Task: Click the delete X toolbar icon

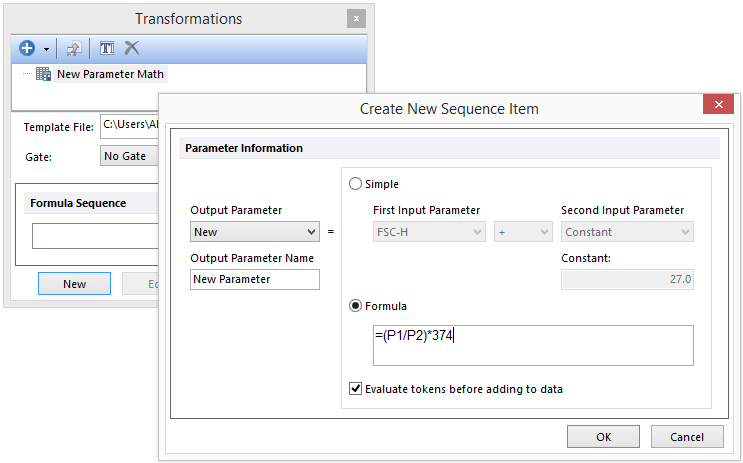Action: click(132, 48)
